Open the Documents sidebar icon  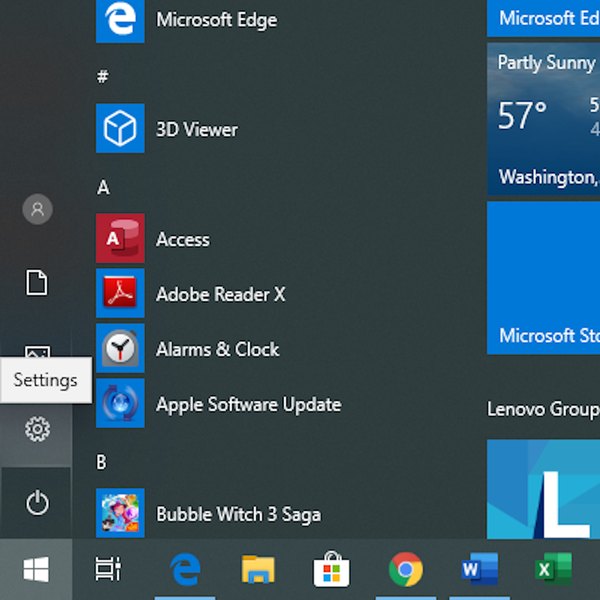37,283
